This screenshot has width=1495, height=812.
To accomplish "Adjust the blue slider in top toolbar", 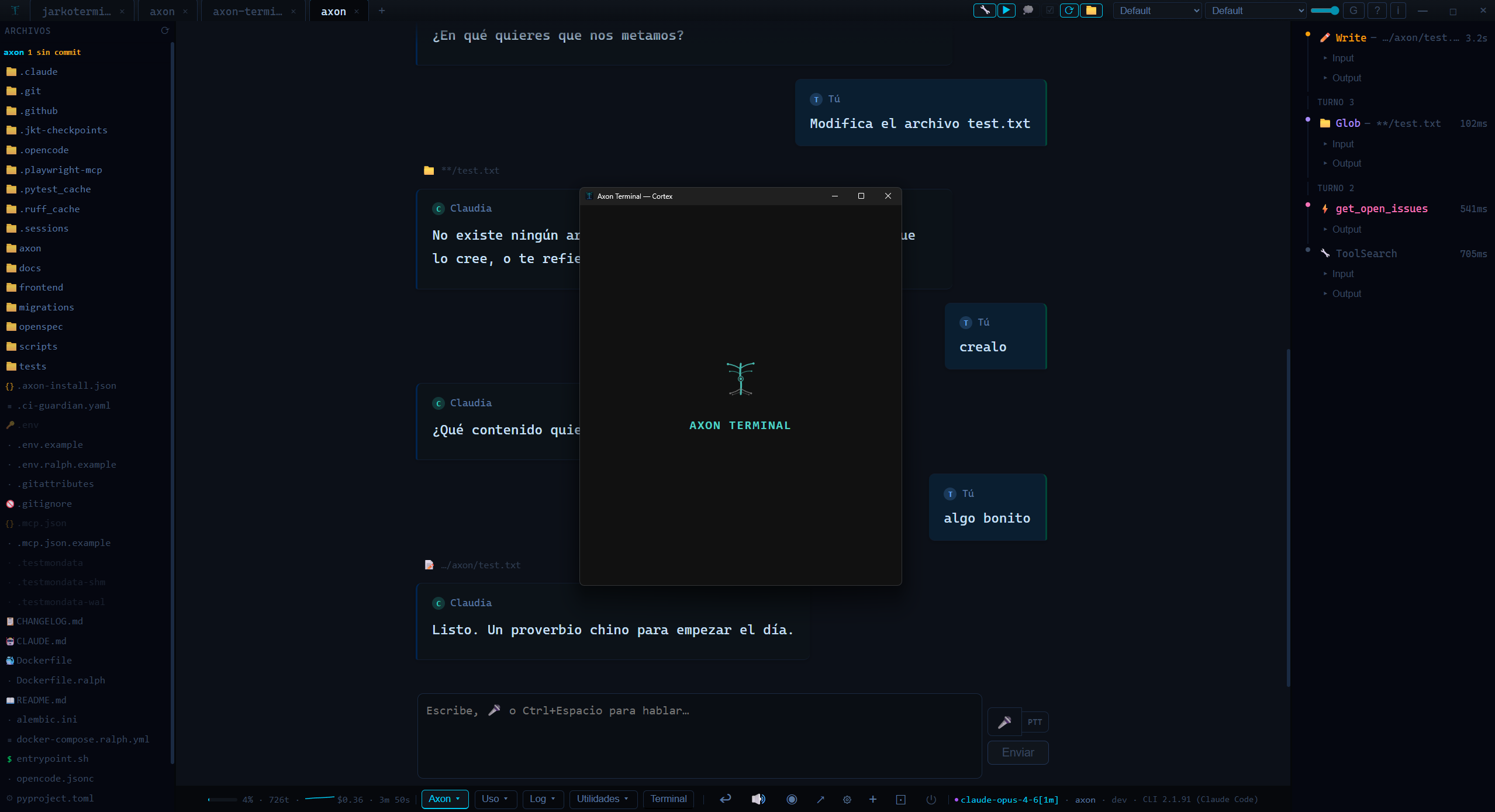I will coord(1325,11).
